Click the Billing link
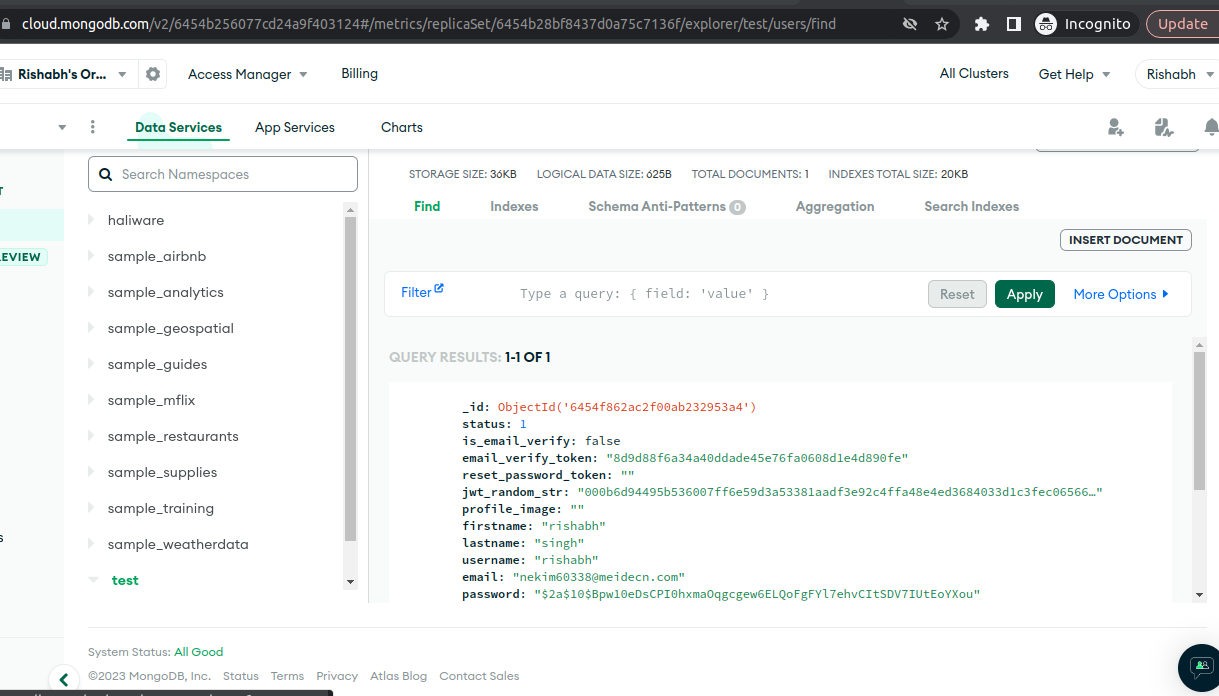This screenshot has width=1219, height=696. [x=359, y=73]
